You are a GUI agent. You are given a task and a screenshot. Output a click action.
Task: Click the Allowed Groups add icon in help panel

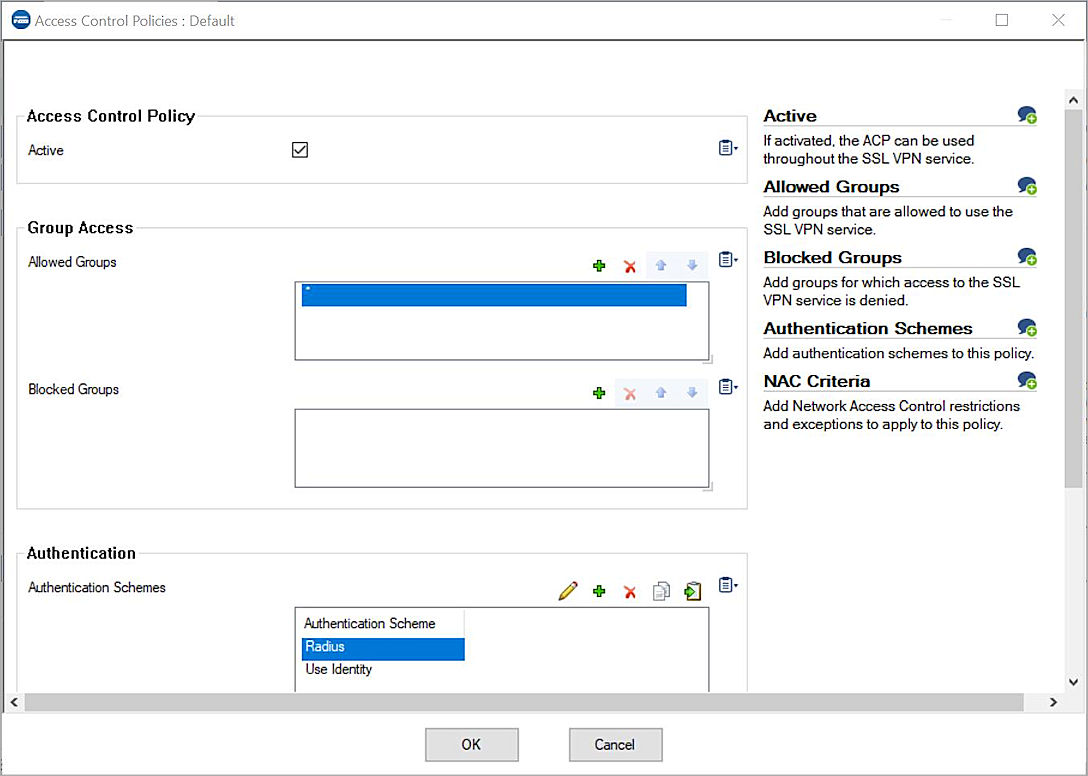(1027, 186)
